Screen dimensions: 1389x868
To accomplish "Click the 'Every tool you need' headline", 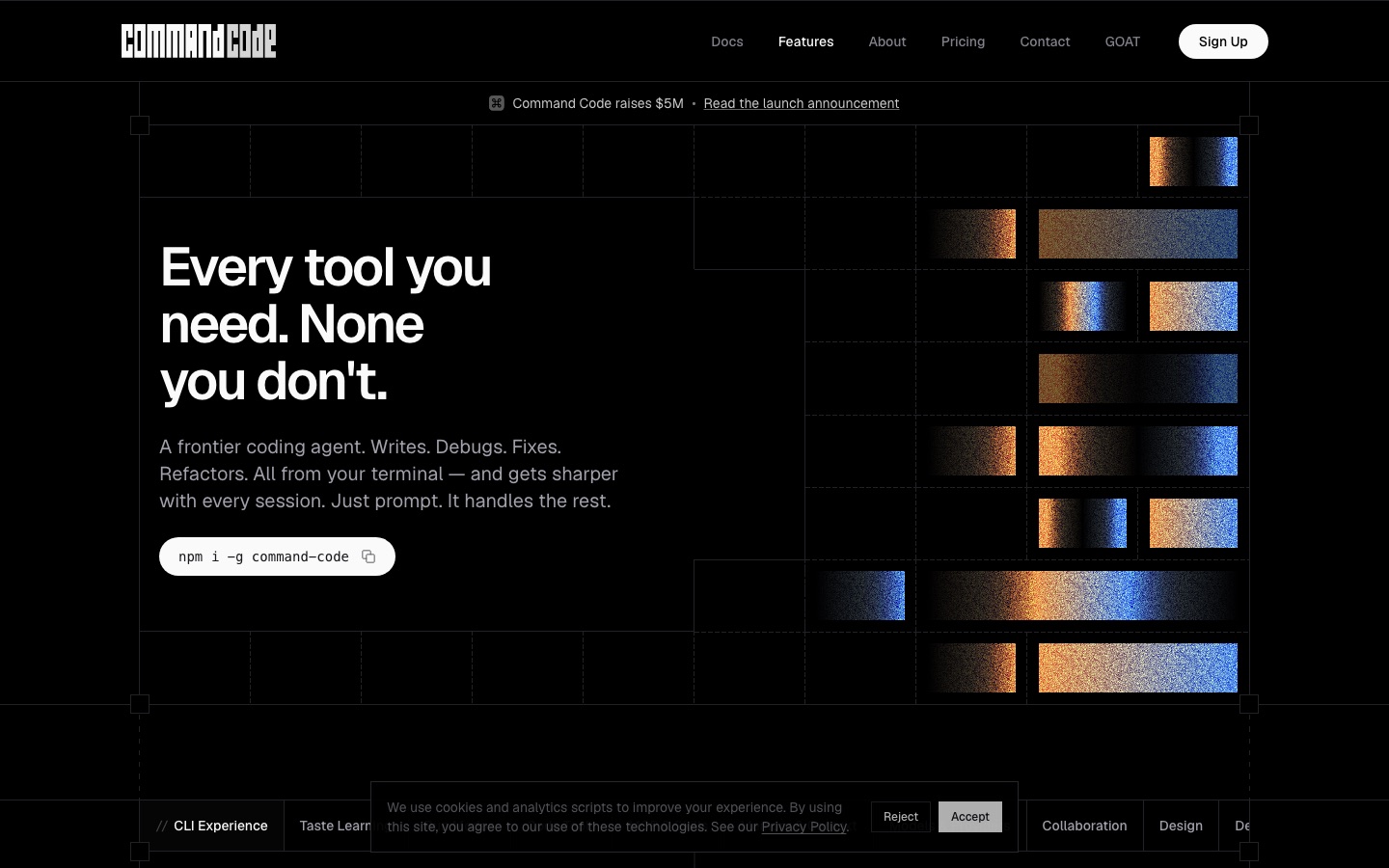I will coord(326,324).
